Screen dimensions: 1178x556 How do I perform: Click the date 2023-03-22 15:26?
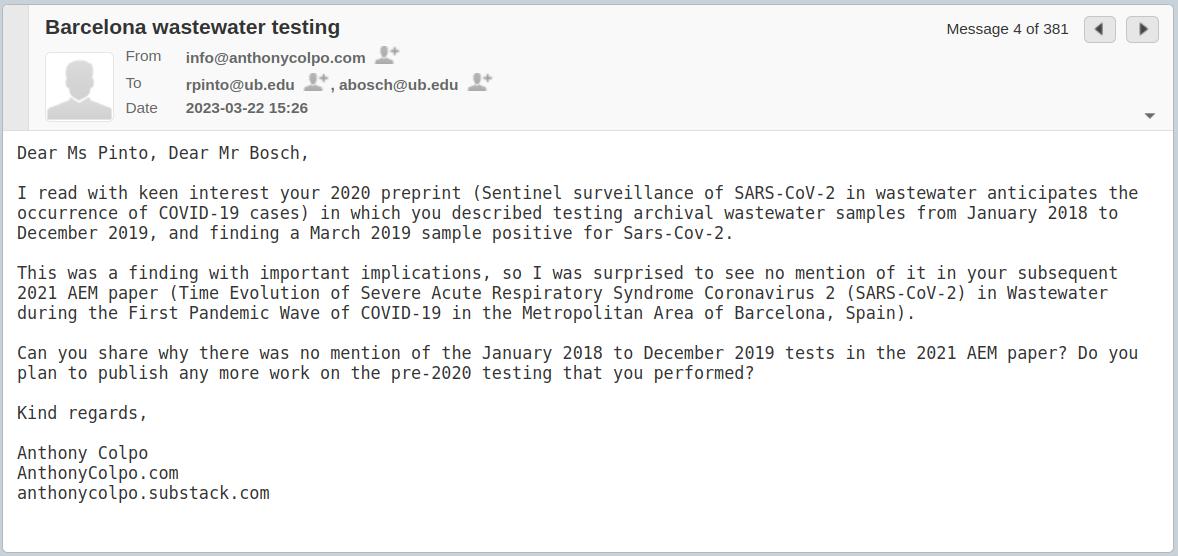(x=246, y=108)
